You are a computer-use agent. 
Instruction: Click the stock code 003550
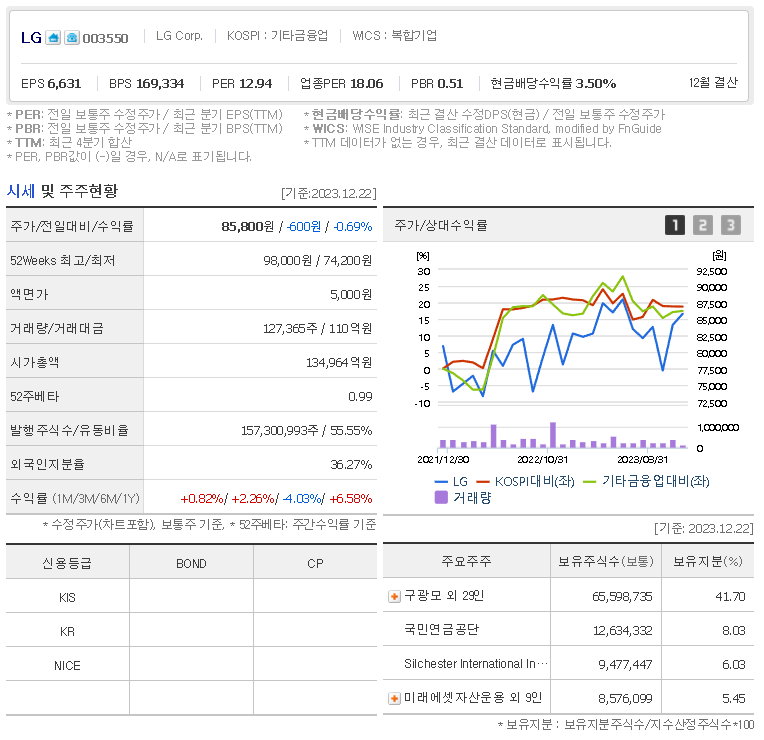pos(105,38)
